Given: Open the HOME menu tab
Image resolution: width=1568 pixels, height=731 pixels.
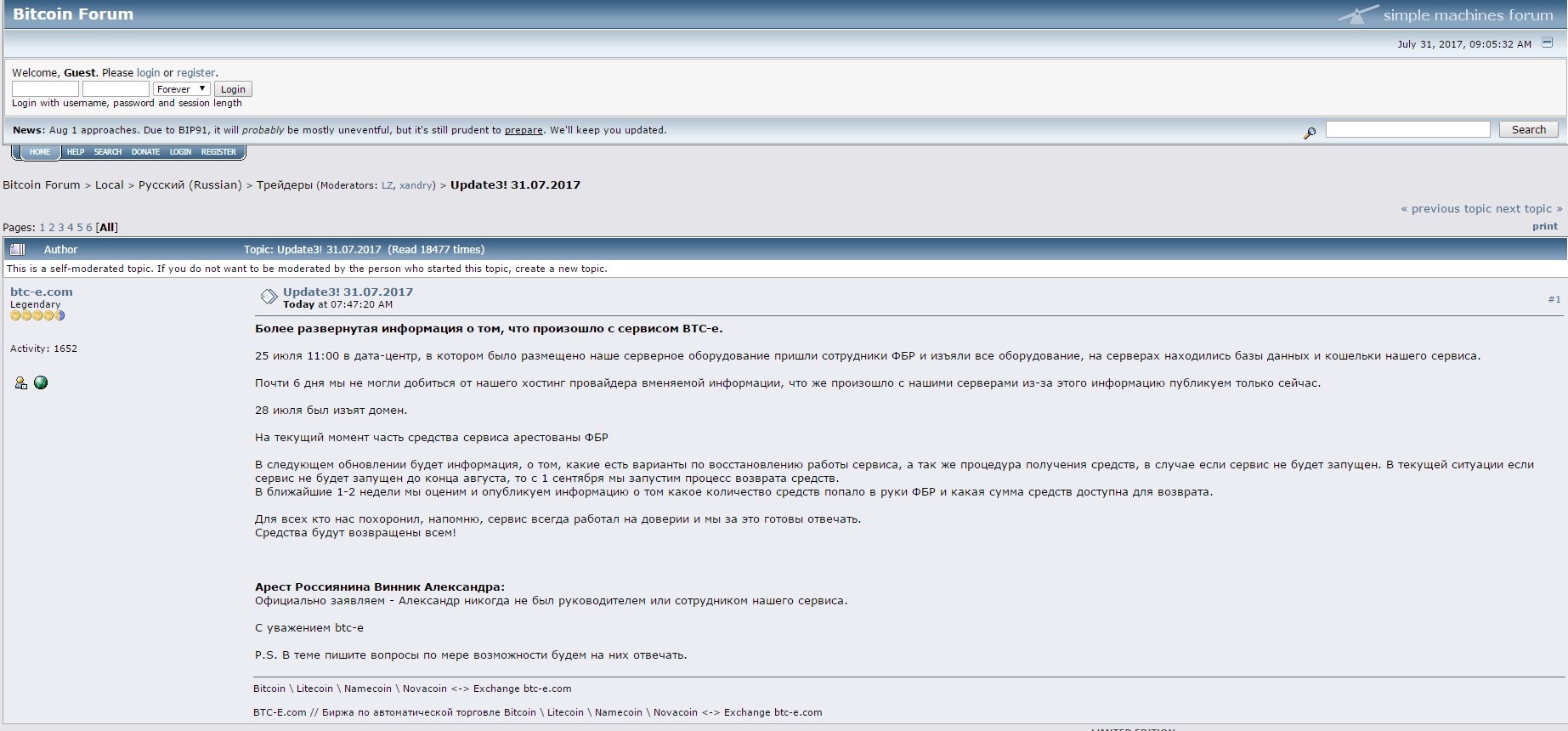Looking at the screenshot, I should coord(40,152).
